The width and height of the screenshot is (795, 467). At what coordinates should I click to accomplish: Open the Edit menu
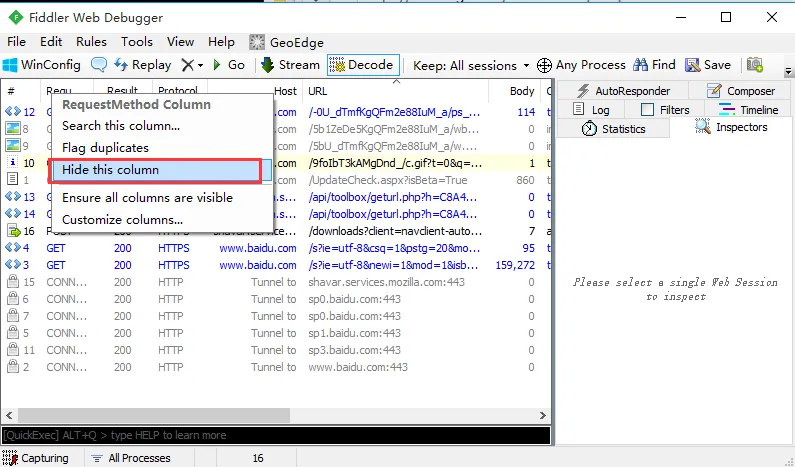pos(51,42)
